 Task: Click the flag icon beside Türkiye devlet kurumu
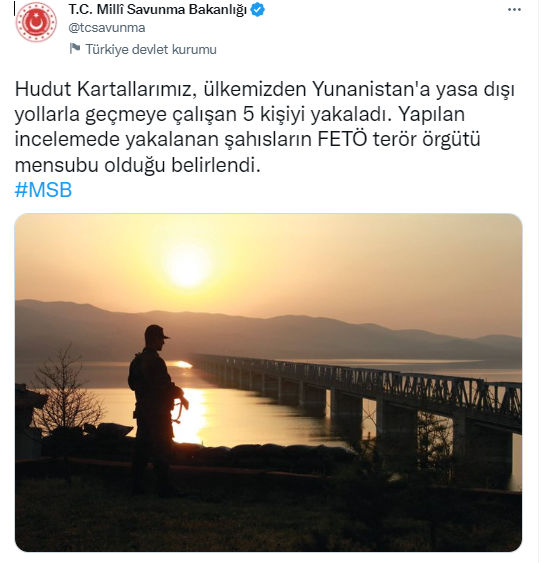click(75, 48)
